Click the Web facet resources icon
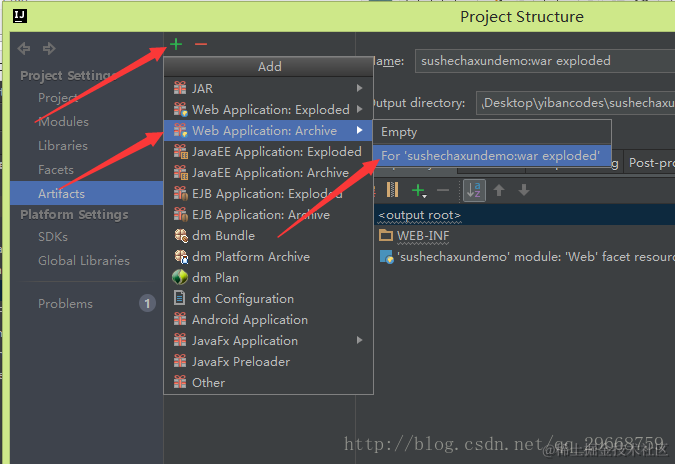 click(x=387, y=257)
